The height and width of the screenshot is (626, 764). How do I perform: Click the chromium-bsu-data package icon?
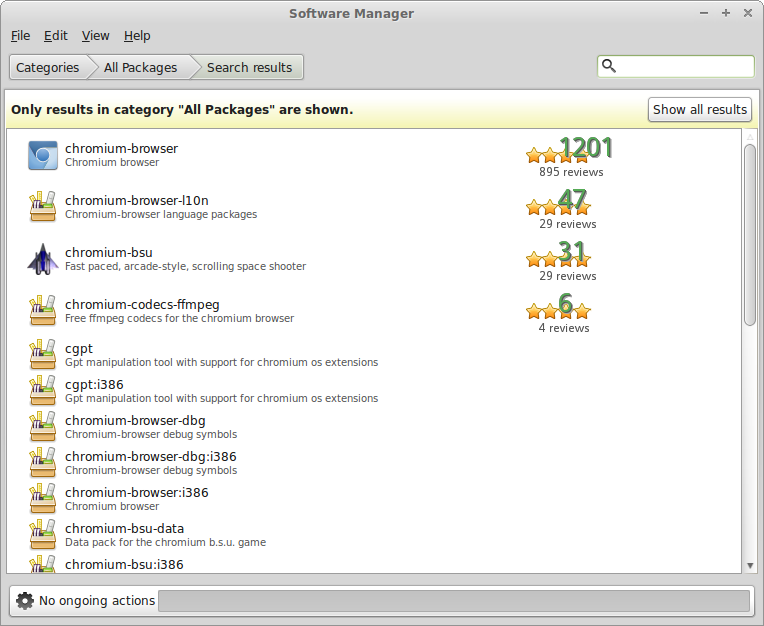pyautogui.click(x=43, y=535)
